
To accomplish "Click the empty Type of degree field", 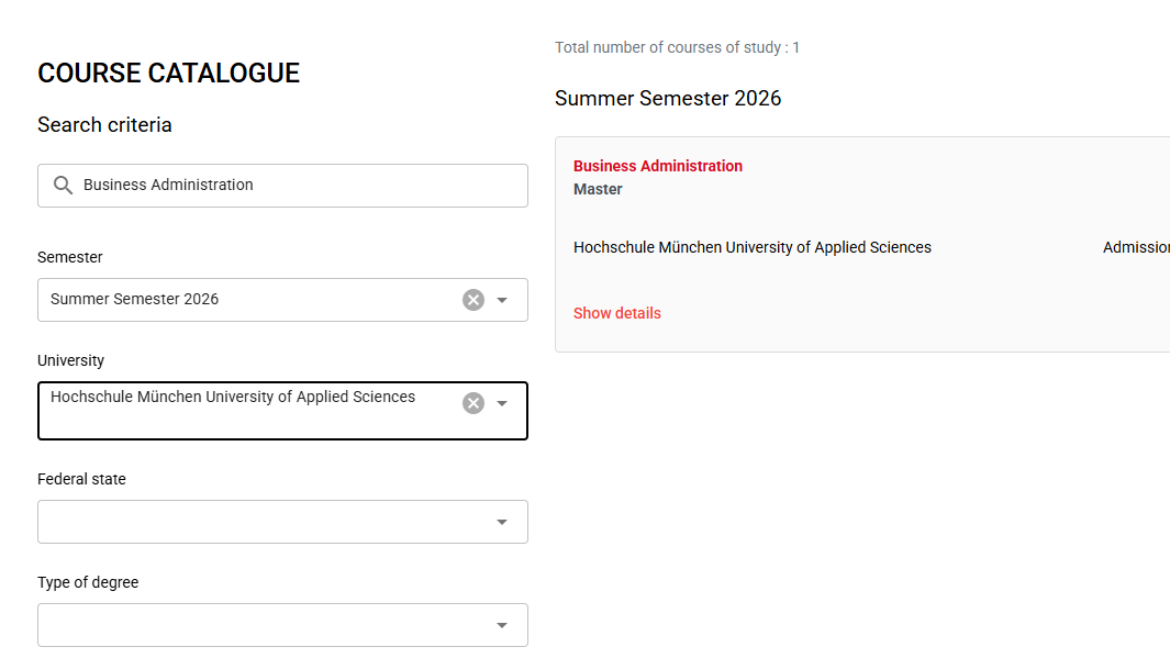I will click(x=260, y=625).
